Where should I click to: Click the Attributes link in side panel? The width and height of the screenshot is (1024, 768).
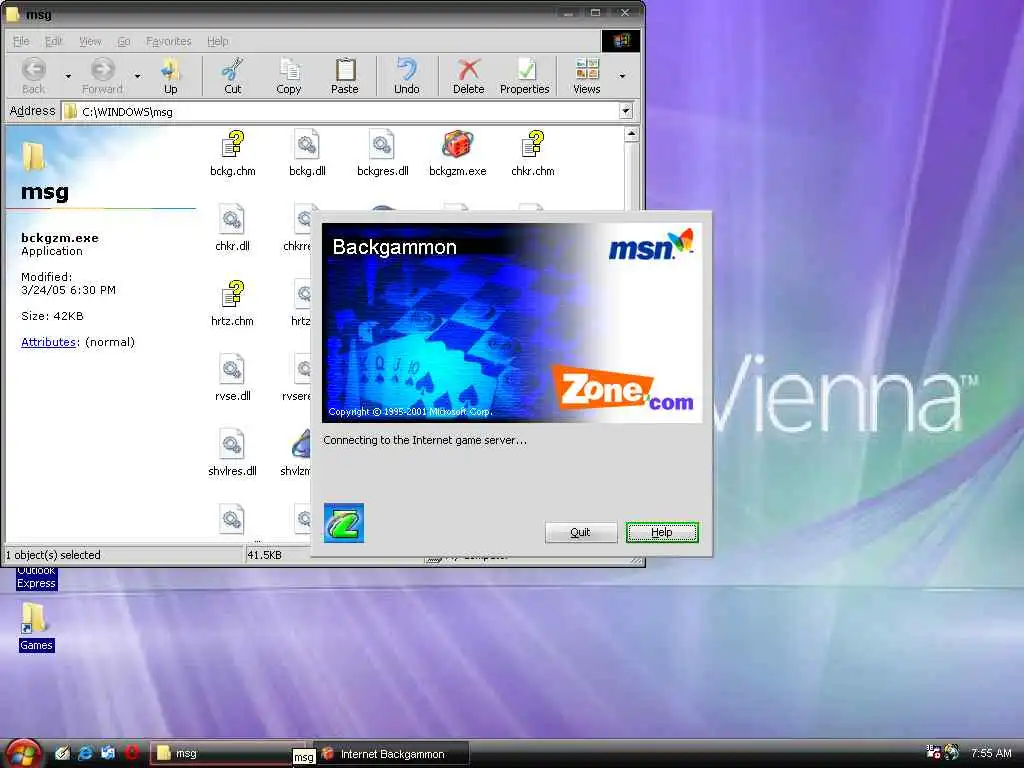48,342
